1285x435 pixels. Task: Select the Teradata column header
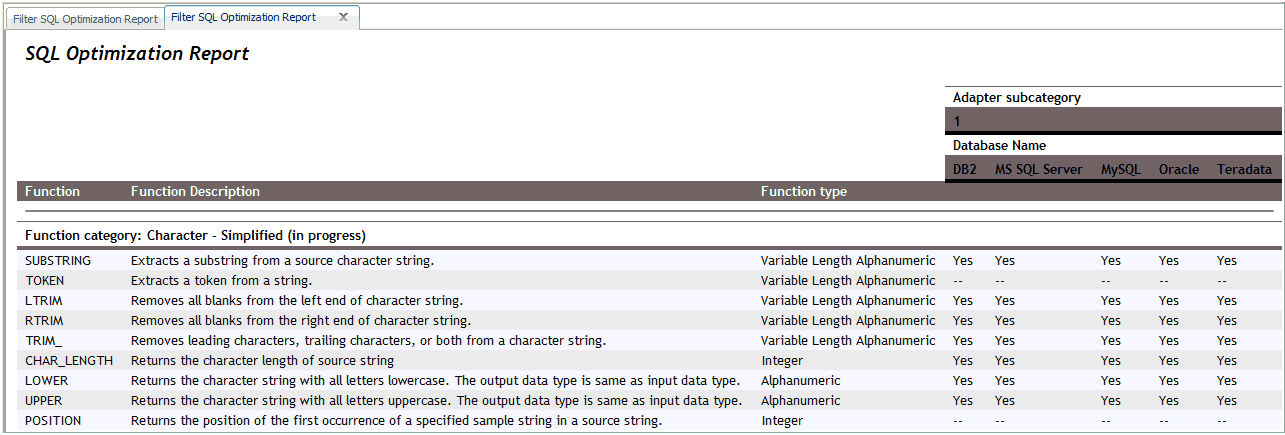1244,169
